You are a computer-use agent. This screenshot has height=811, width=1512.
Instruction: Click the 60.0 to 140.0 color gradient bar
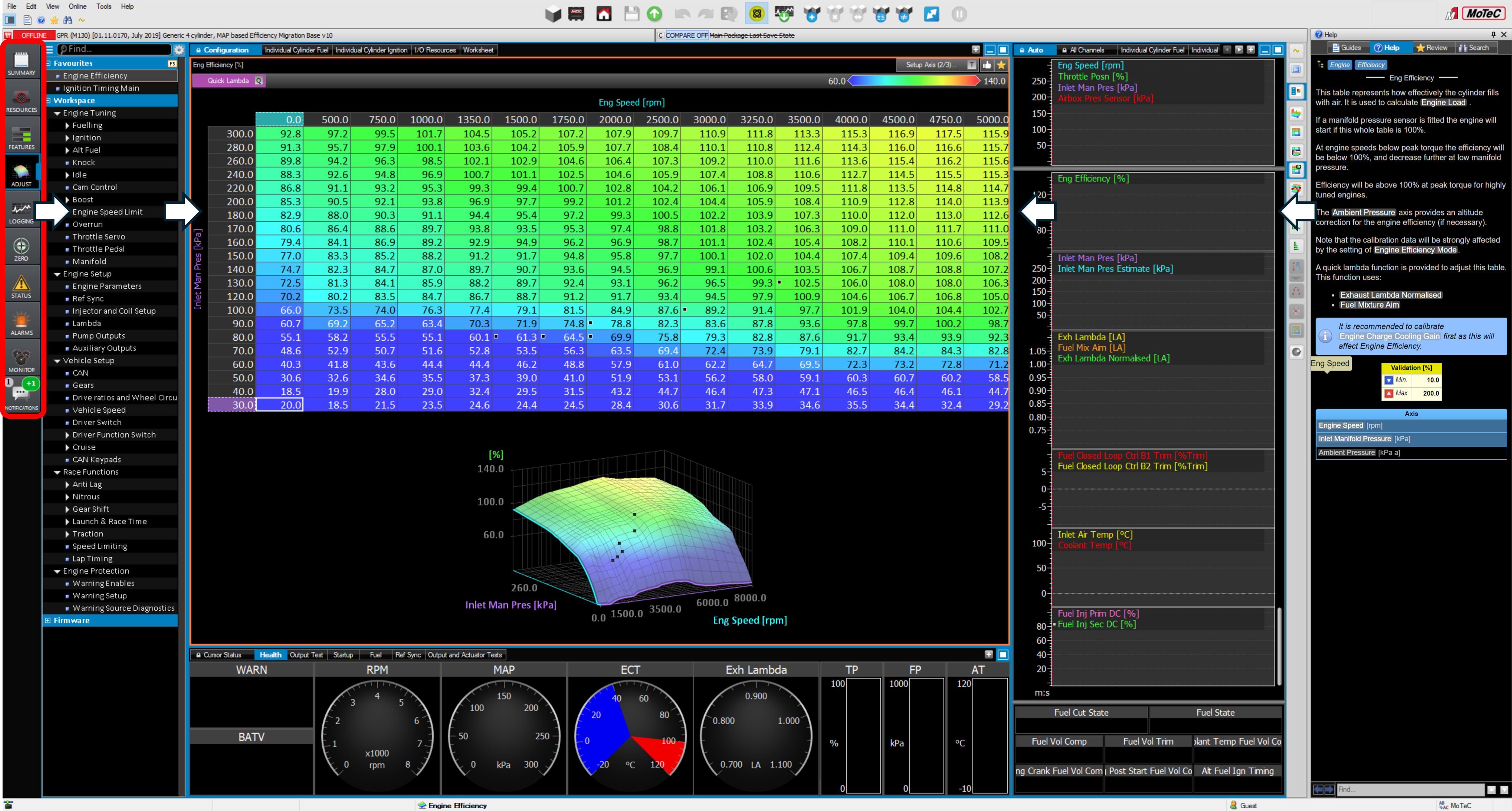point(914,81)
